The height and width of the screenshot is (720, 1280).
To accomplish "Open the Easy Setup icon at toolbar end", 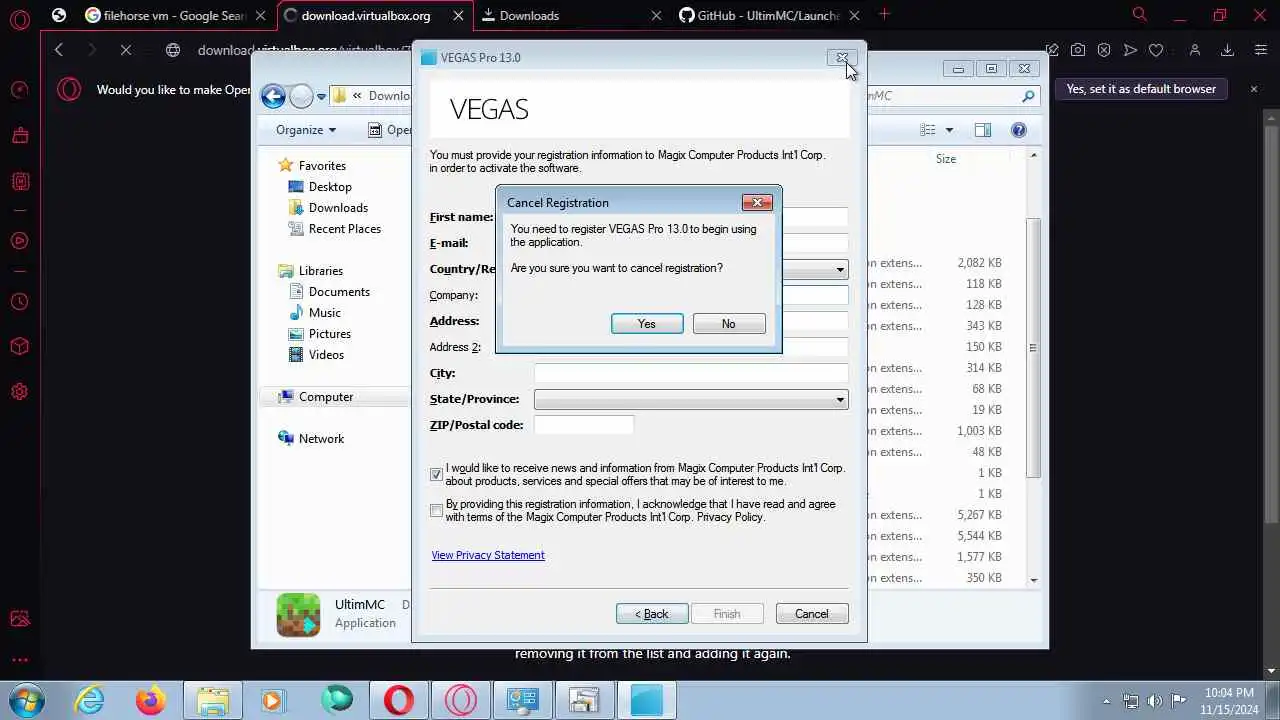I will click(1260, 50).
